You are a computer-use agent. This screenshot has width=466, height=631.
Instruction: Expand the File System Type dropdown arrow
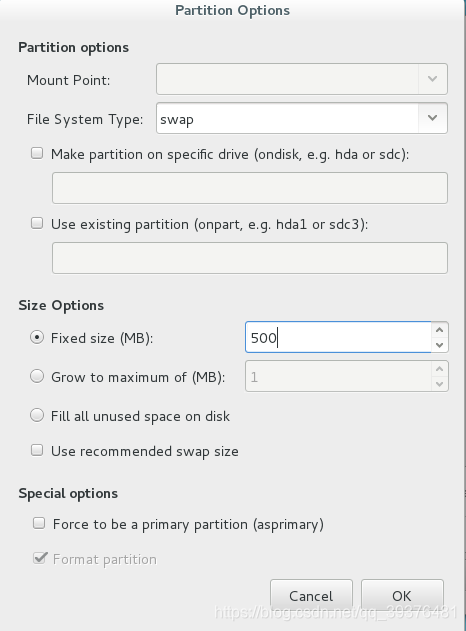(433, 118)
